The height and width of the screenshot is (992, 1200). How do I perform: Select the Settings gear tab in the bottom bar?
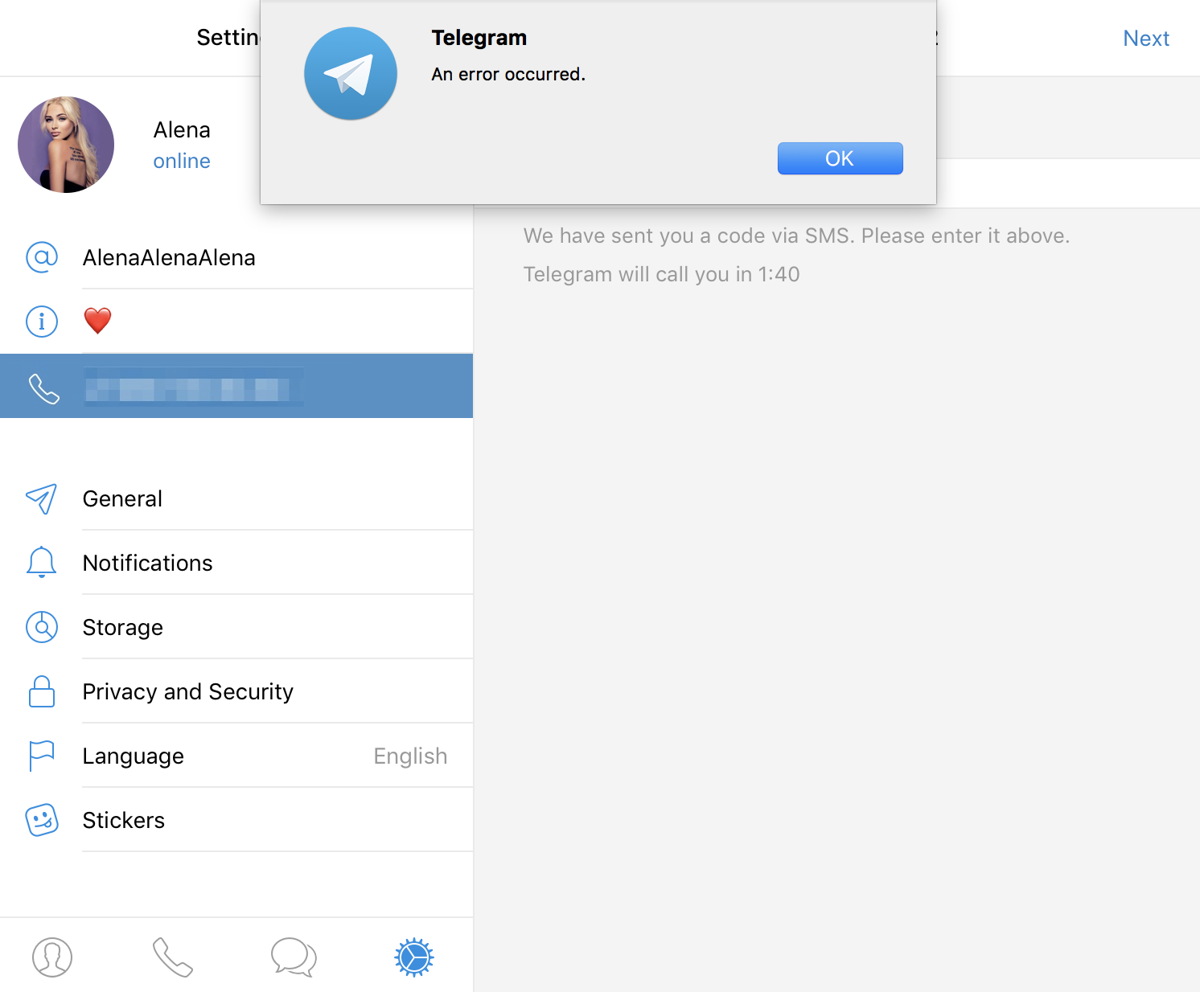tap(414, 957)
